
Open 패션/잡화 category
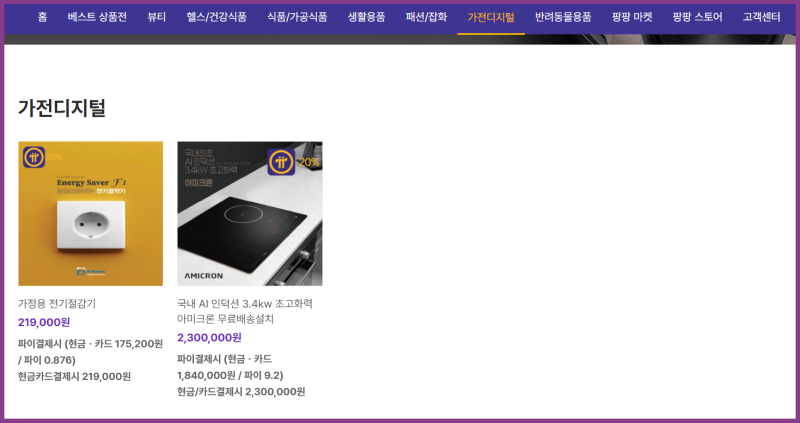click(427, 17)
